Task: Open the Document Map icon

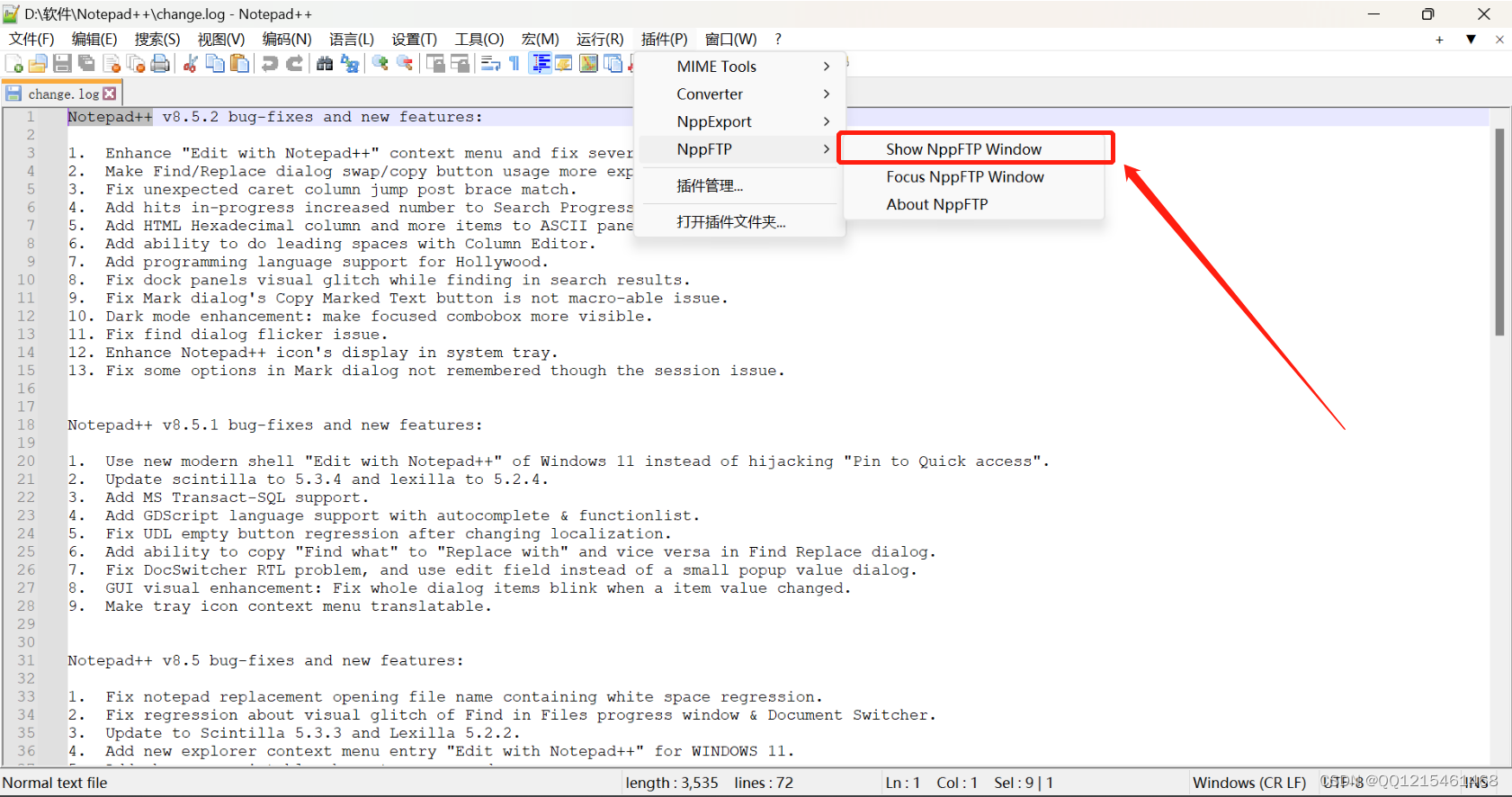Action: pyautogui.click(x=588, y=63)
